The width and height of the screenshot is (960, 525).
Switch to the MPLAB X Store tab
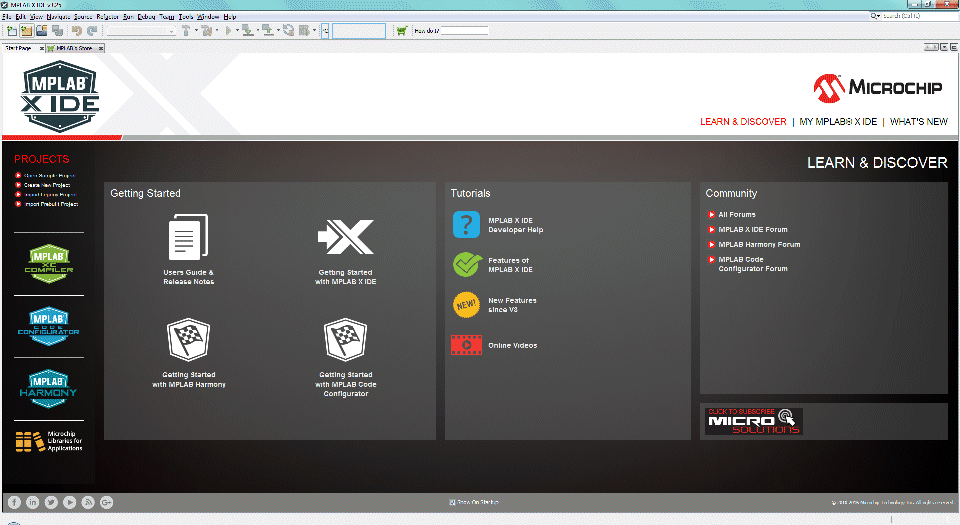click(74, 47)
